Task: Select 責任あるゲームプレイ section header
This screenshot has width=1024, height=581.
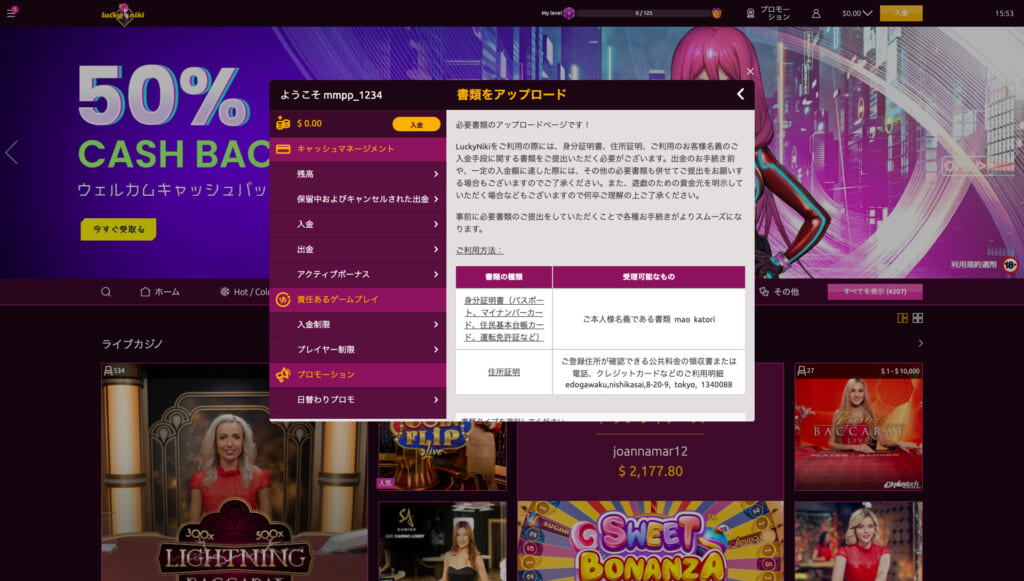Action: click(x=358, y=299)
